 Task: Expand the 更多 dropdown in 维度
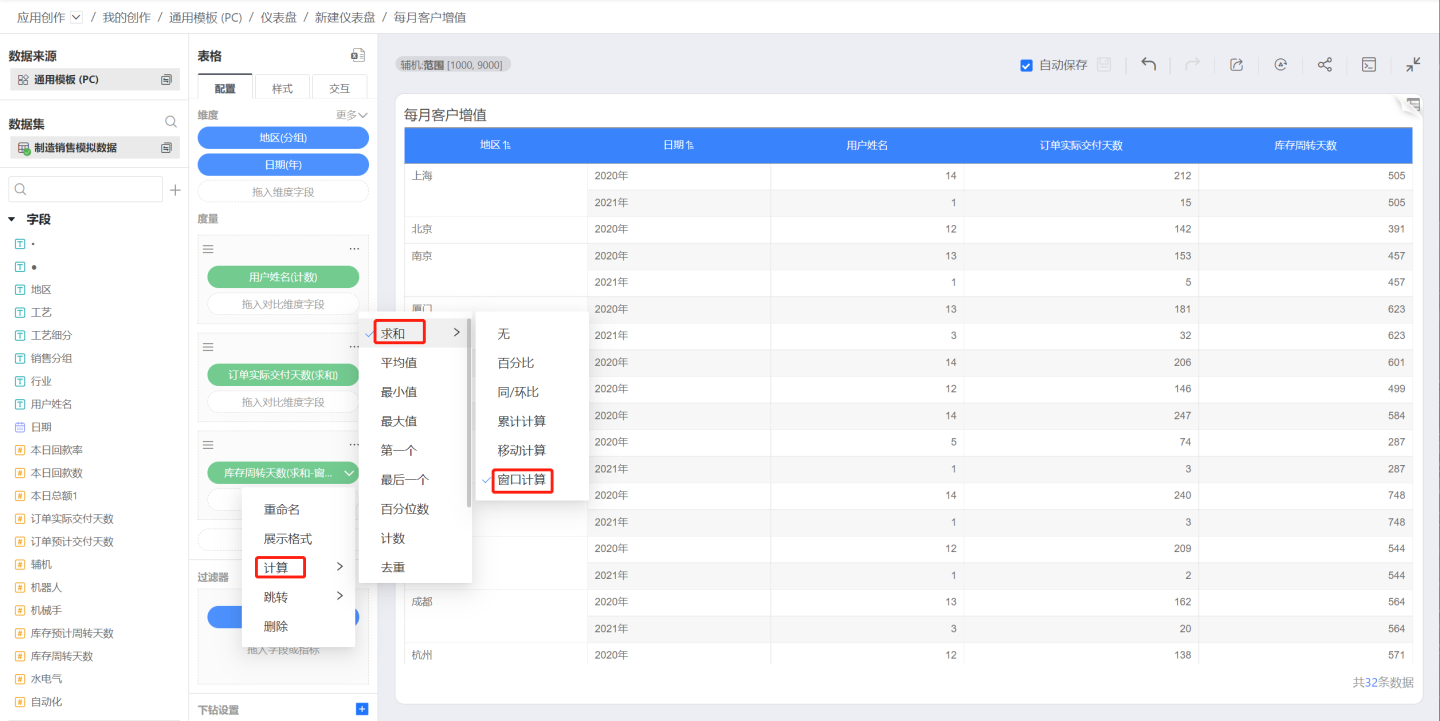352,115
